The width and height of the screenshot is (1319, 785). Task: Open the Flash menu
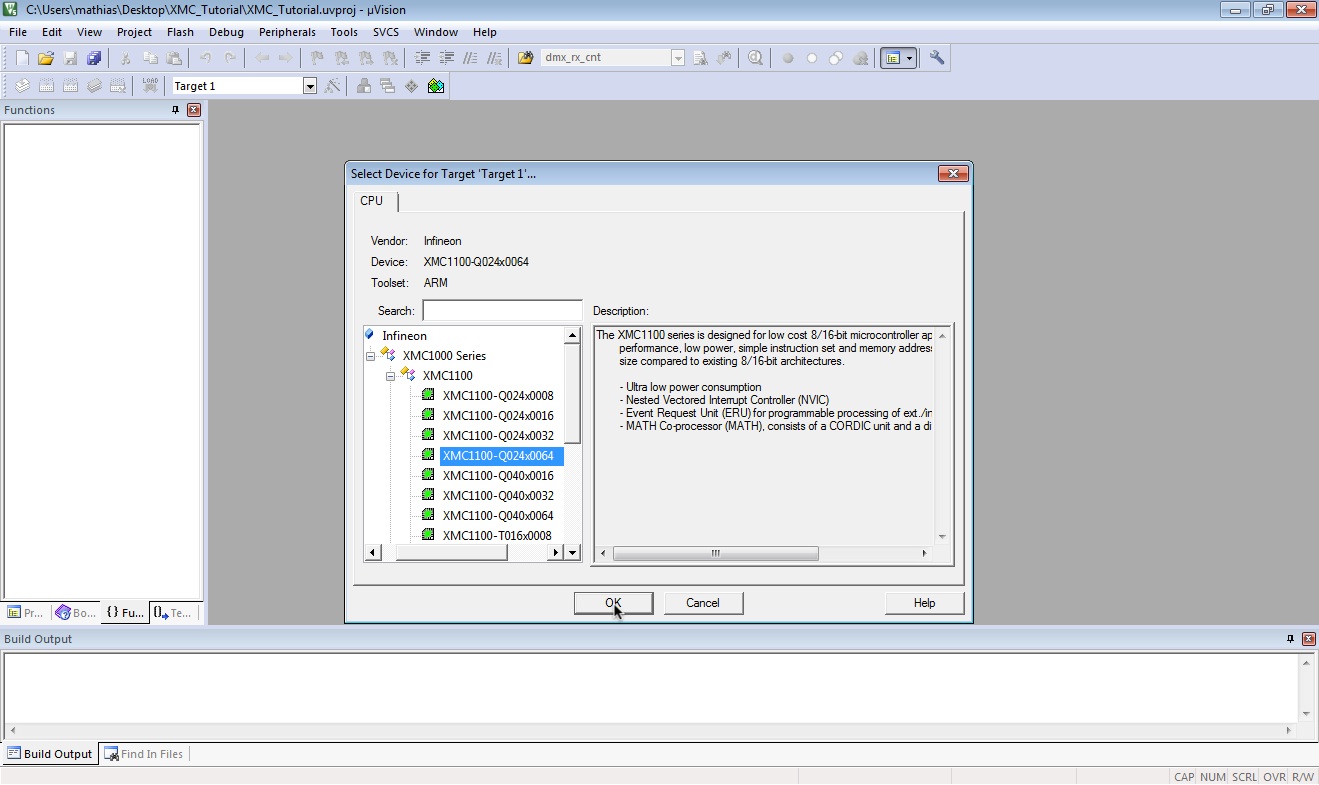[x=180, y=32]
